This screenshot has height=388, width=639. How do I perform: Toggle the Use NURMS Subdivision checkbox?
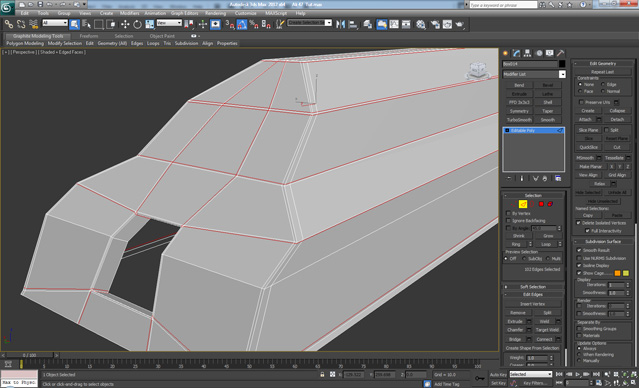pyautogui.click(x=579, y=258)
